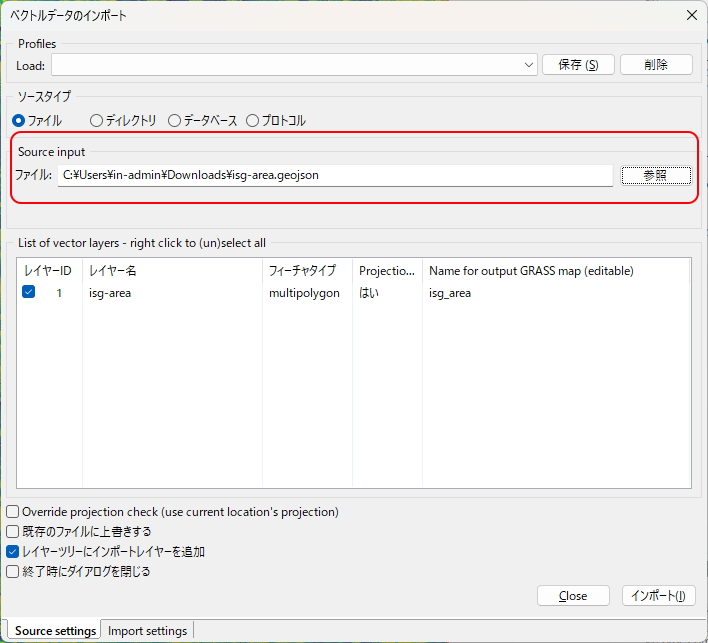
Task: Click the 保存 (S) profile button
Action: [x=578, y=65]
